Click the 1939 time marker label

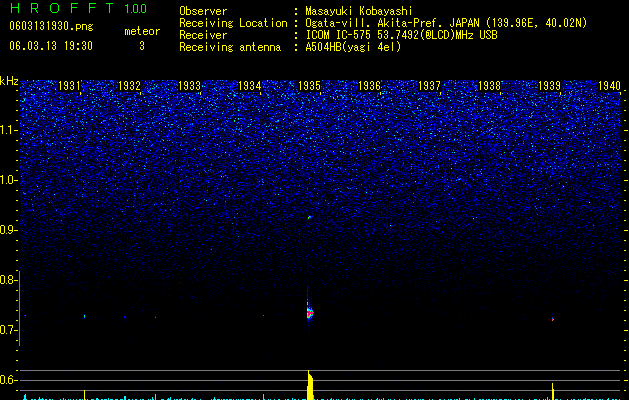click(549, 86)
